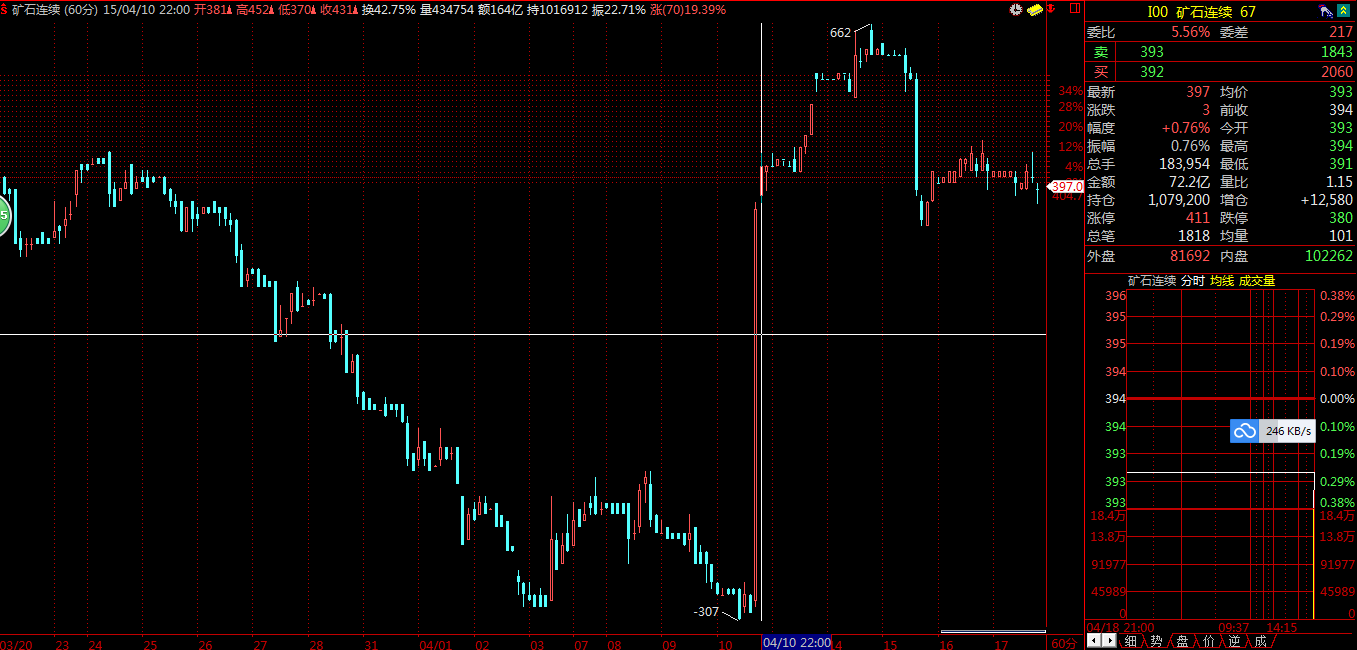Click the 最新 price value 397
Viewport: 1357px width, 650px height.
click(1198, 92)
